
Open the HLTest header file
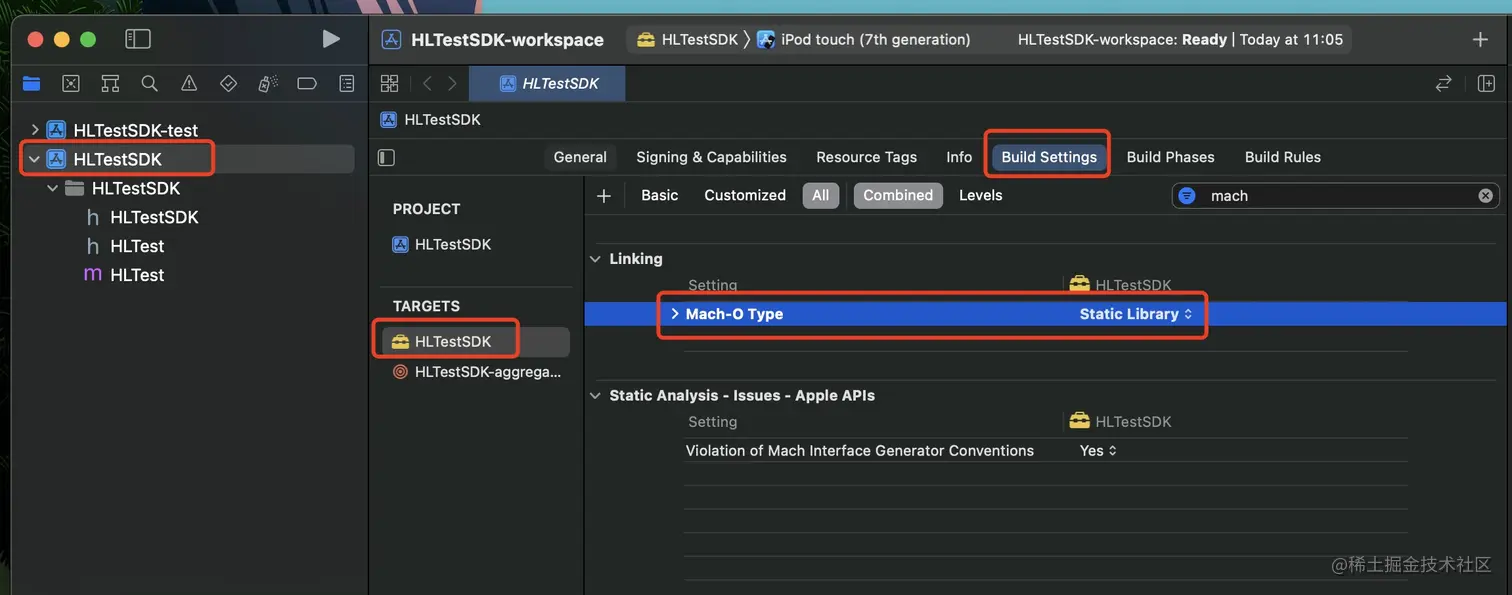click(x=137, y=246)
